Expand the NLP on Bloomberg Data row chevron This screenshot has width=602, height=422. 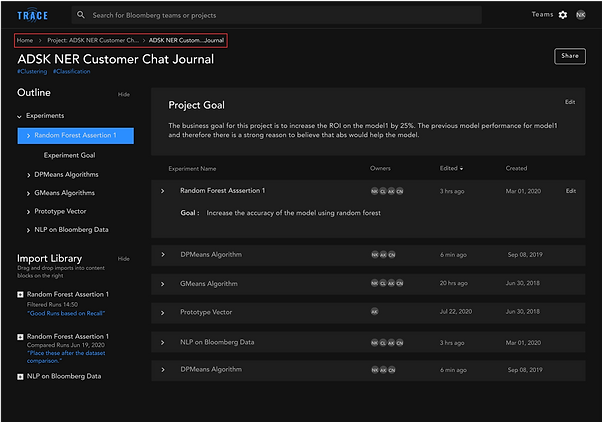pyautogui.click(x=162, y=343)
